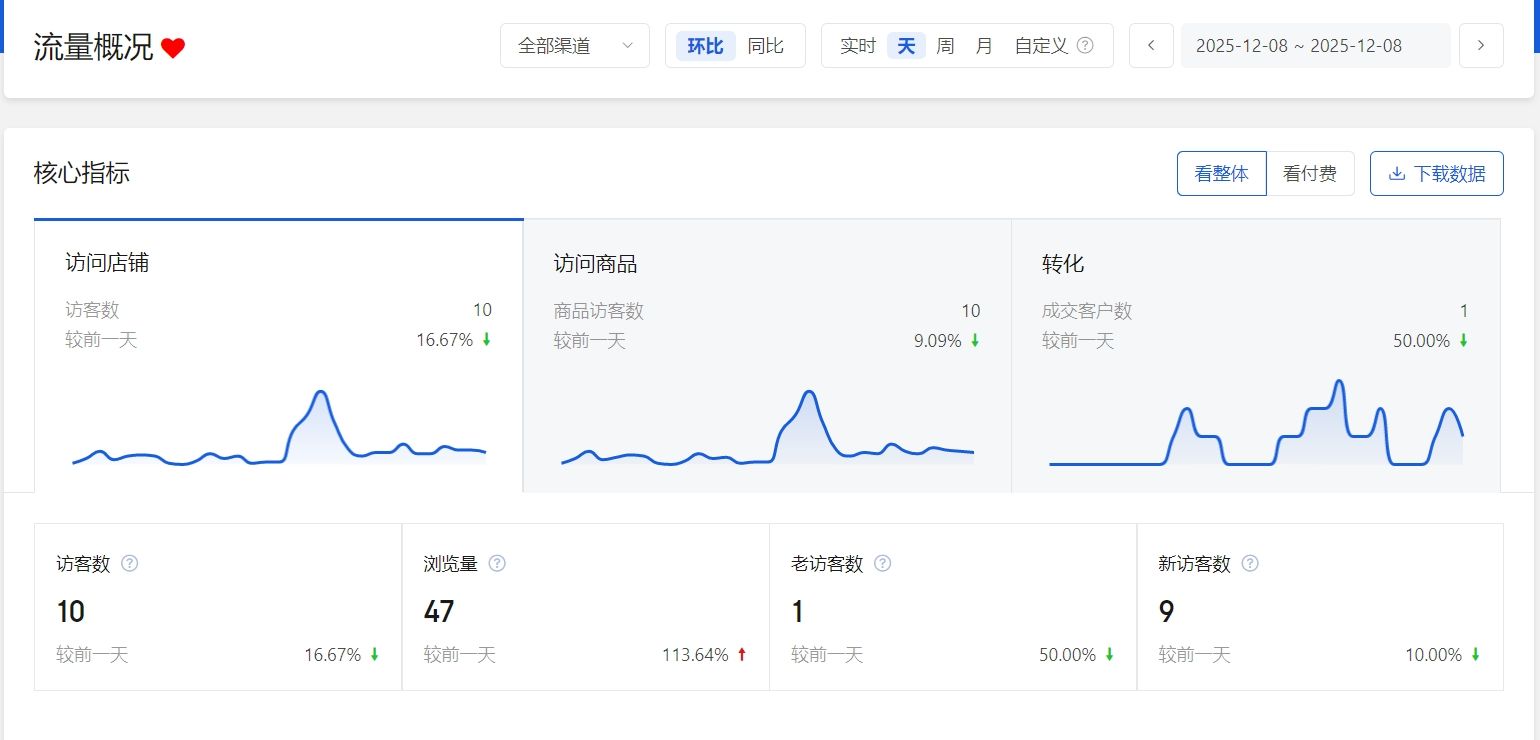This screenshot has width=1540, height=740.
Task: Select 环比 comparison mode
Action: 705,46
